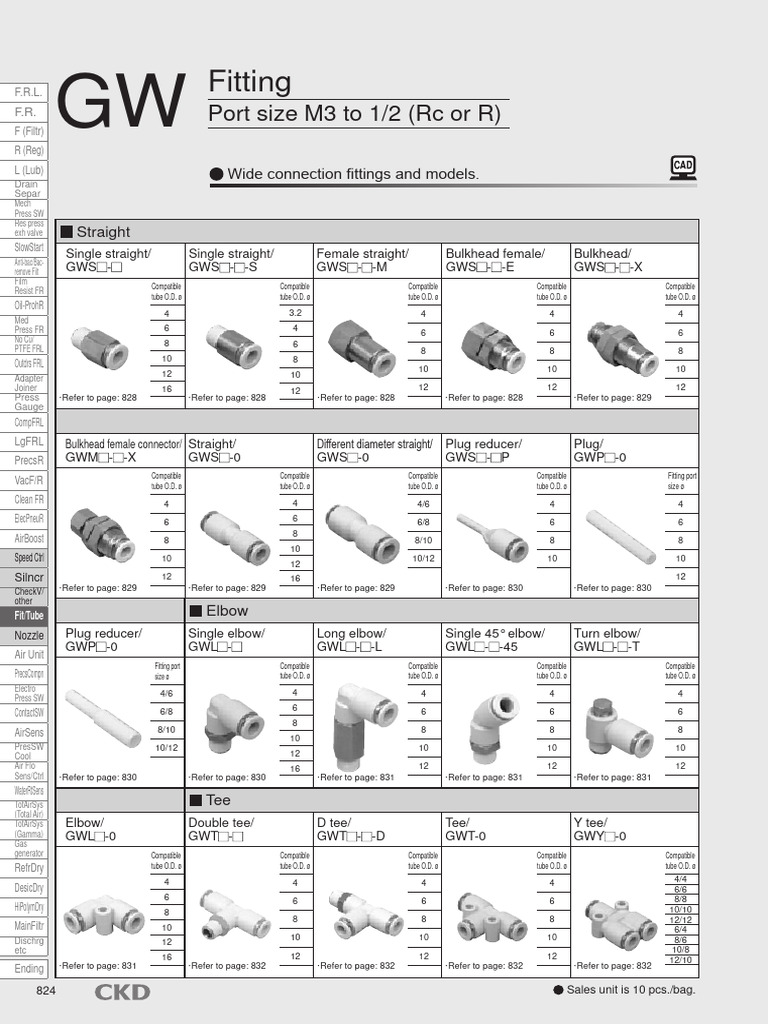768x1024 pixels.
Task: Click the page number 824
Action: (46, 991)
